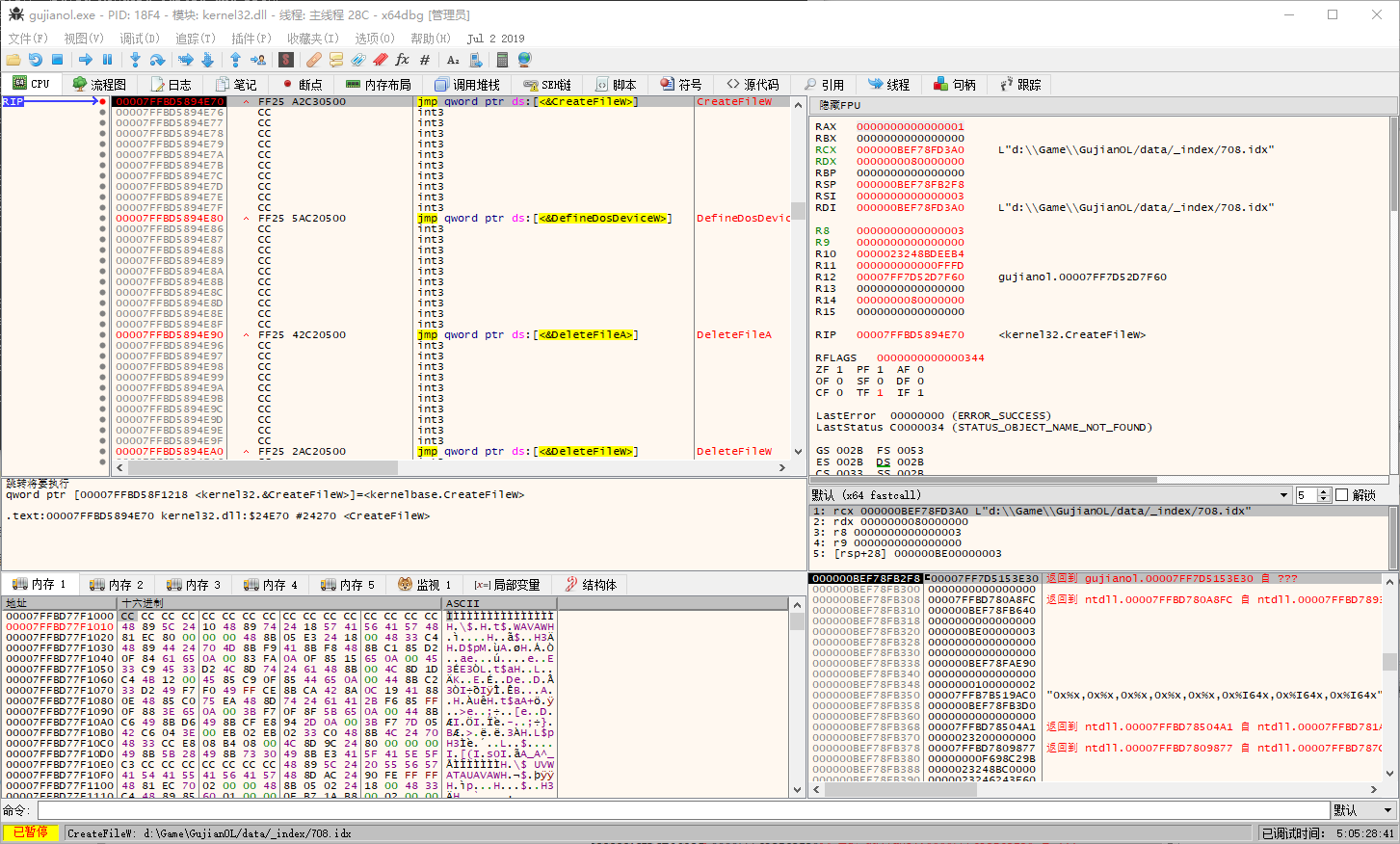This screenshot has width=1400, height=844.
Task: Select the RIP register value in registers panel
Action: point(910,335)
